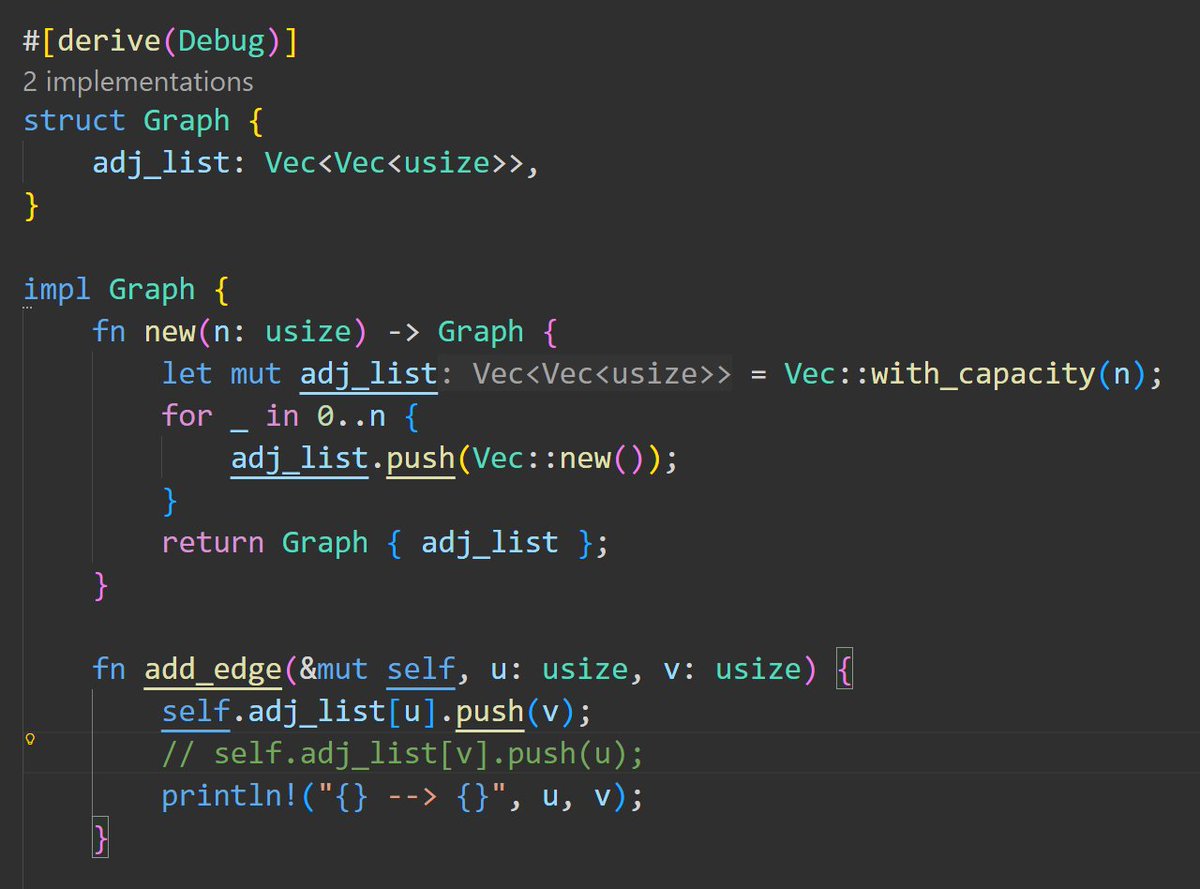The width and height of the screenshot is (1200, 889).
Task: Click 'adj_list' inside the return Graph braces
Action: [x=490, y=543]
